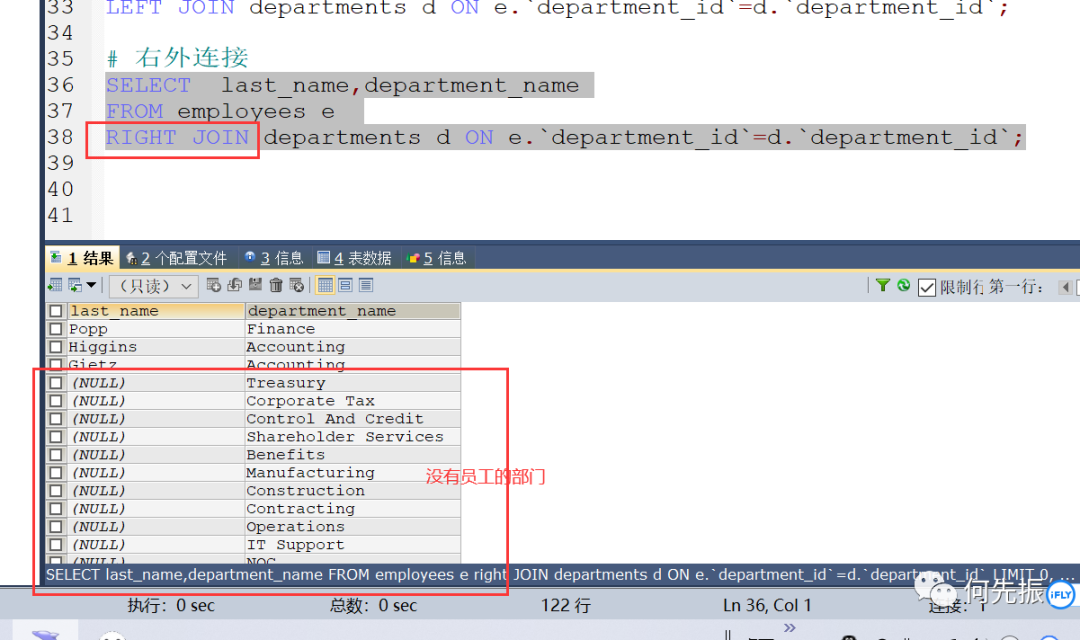Viewport: 1080px width, 640px height.
Task: Select the Higgins cell
Action: (x=156, y=347)
